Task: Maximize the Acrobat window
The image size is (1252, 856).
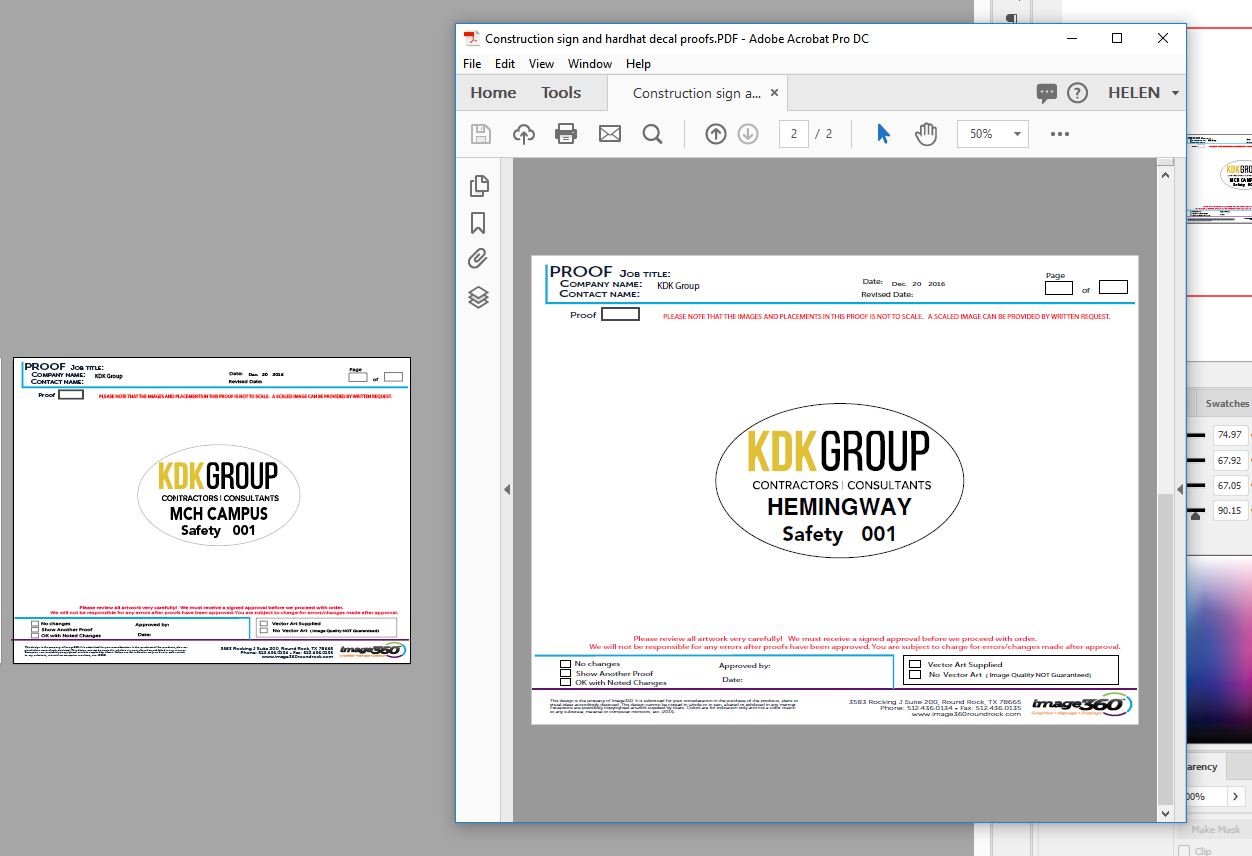Action: (1117, 38)
